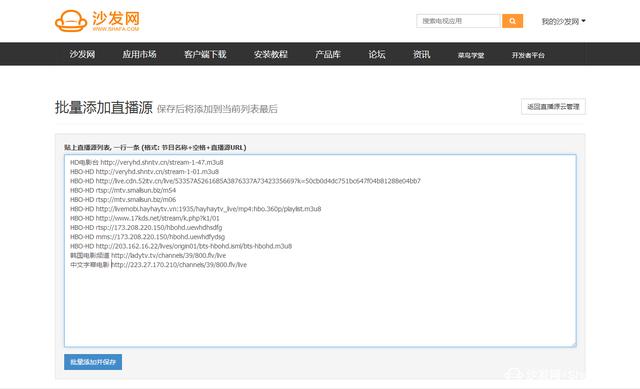Click the orange search magnifier button
Viewport: 640px width, 389px height.
[512, 21]
